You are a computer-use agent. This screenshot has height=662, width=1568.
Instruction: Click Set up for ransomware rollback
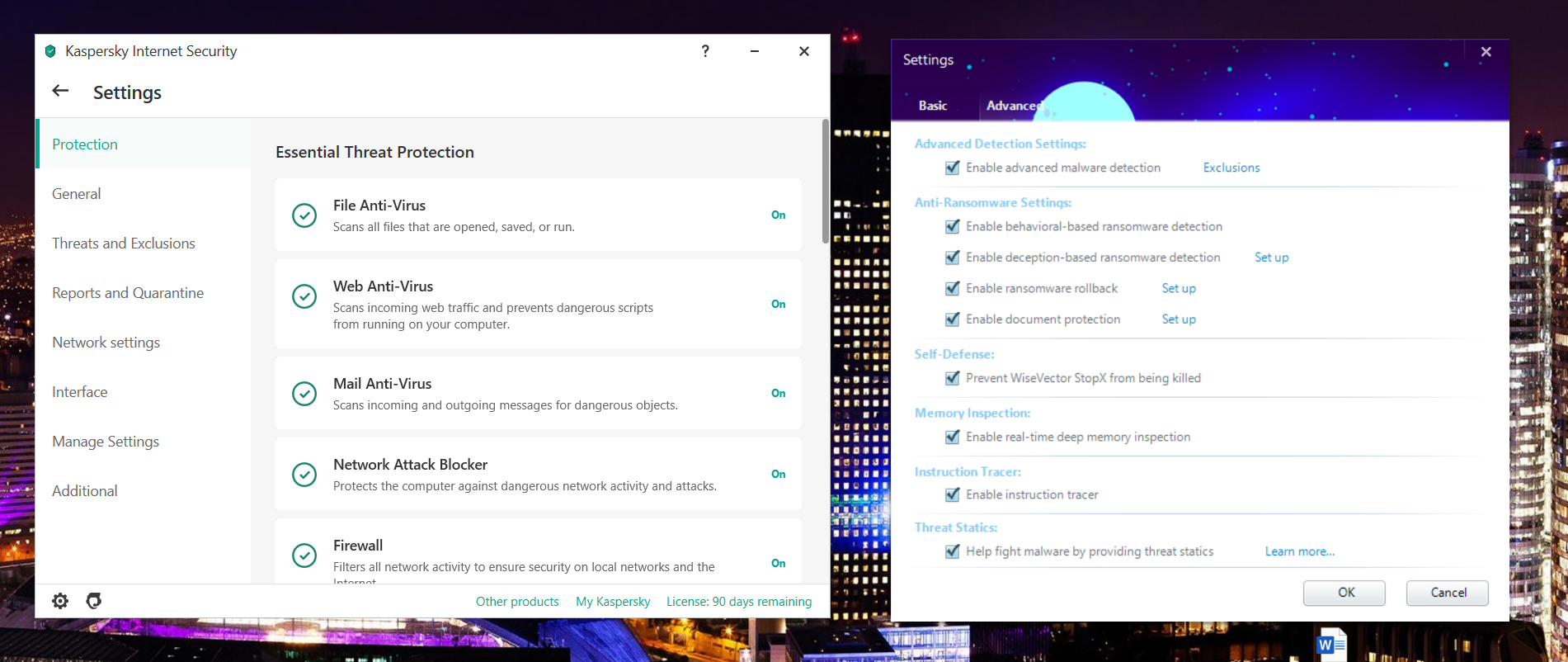pyautogui.click(x=1179, y=288)
